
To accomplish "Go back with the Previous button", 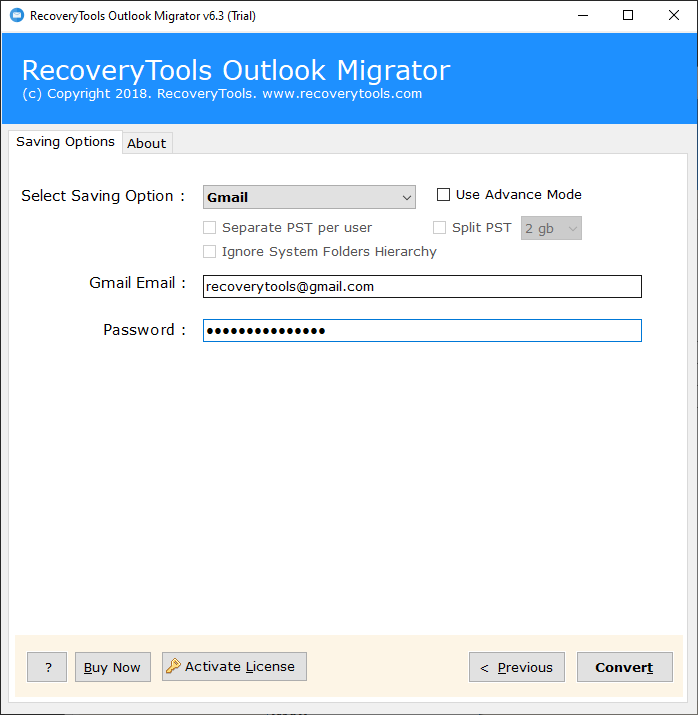I will pyautogui.click(x=517, y=667).
